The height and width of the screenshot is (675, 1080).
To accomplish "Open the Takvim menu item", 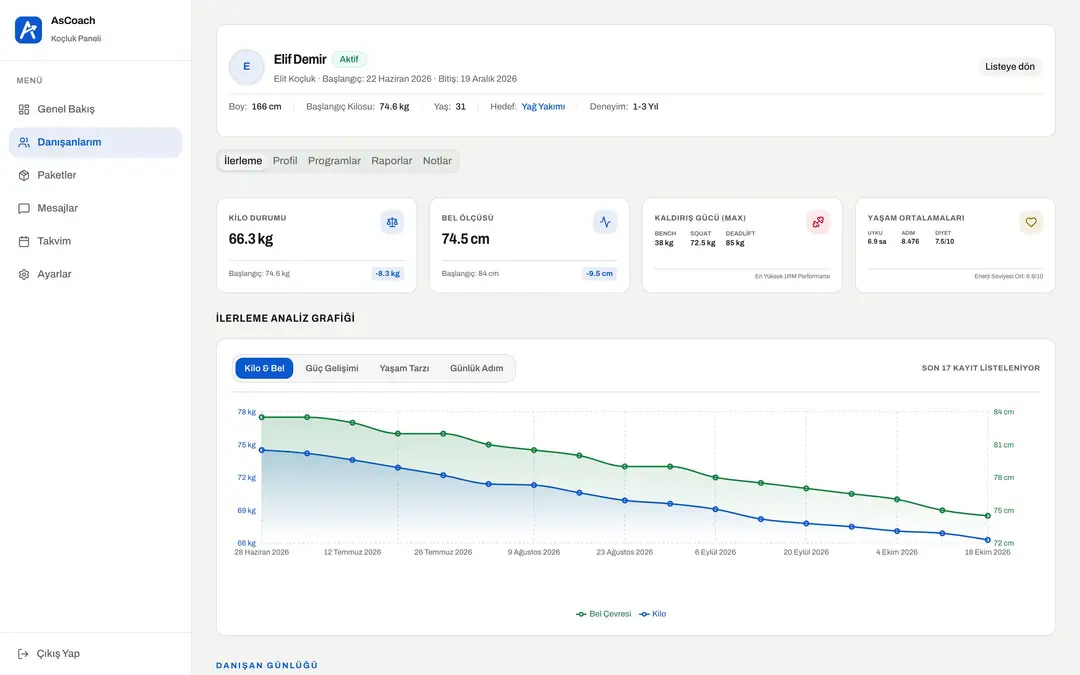I will click(x=96, y=241).
